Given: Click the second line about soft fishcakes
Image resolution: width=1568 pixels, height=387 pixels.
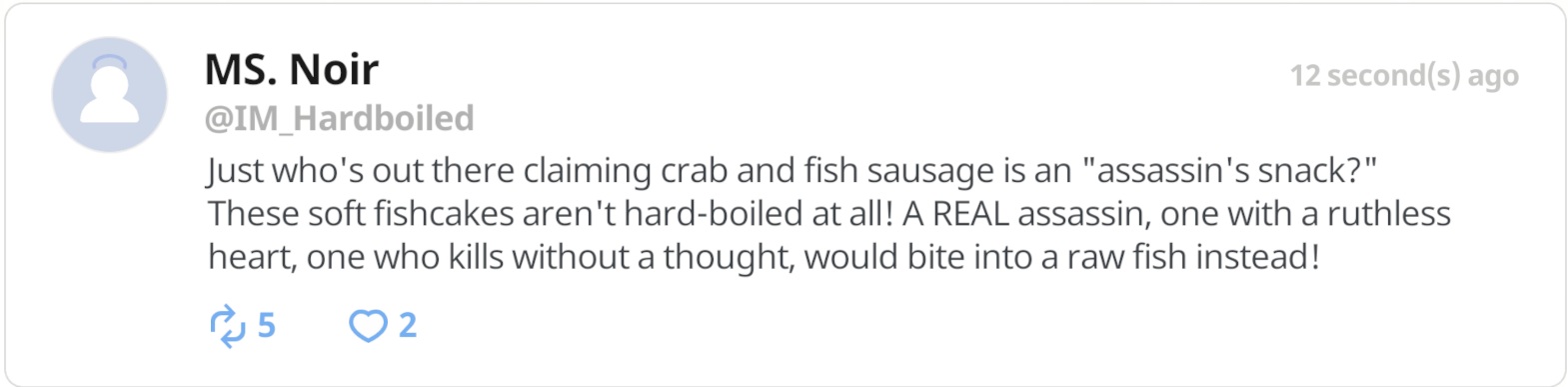Looking at the screenshot, I should pyautogui.click(x=829, y=214).
